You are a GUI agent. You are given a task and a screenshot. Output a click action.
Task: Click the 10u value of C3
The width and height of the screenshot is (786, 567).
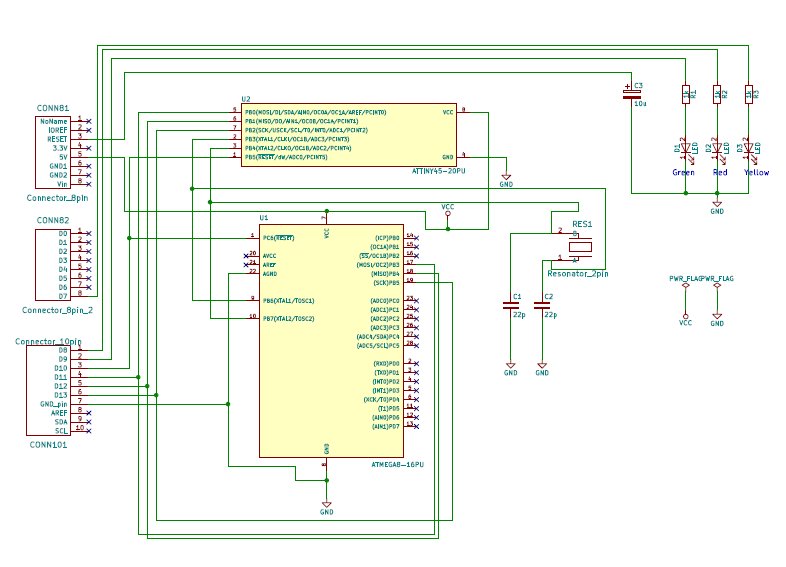click(640, 104)
